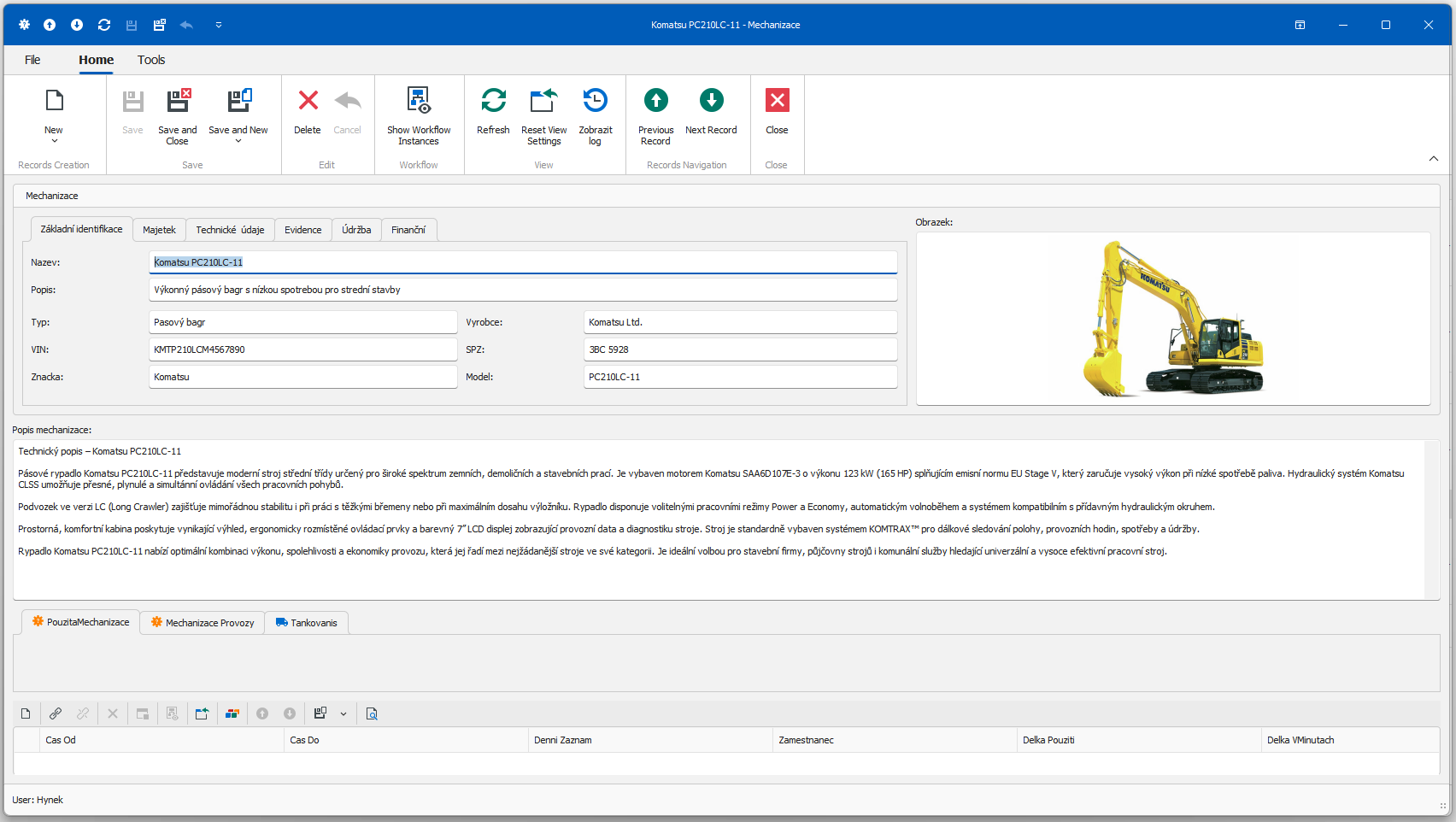Collapse the ribbon with the chevron
The height and width of the screenshot is (822, 1456).
[1433, 159]
